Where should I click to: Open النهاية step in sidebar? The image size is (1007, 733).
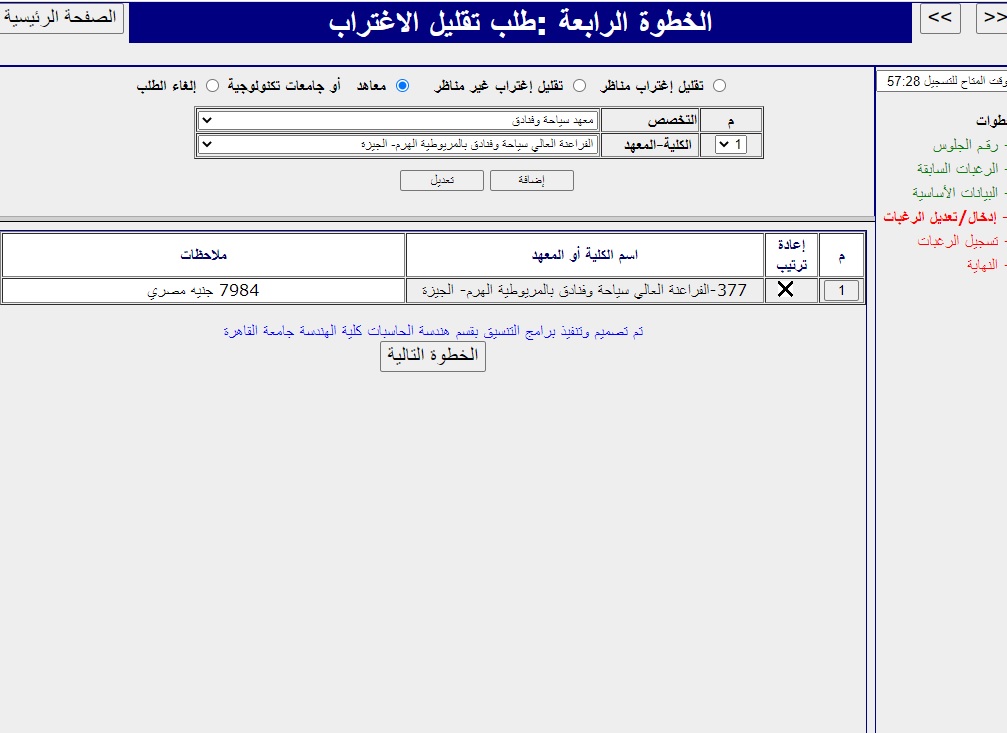click(x=982, y=265)
